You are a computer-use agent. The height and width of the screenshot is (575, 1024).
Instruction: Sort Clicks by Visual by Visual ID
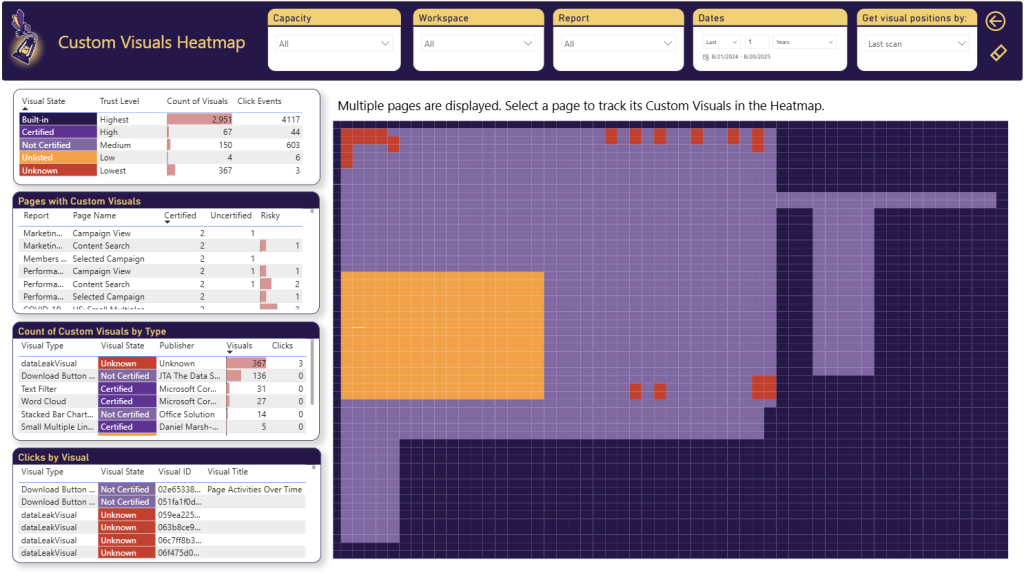tap(174, 472)
